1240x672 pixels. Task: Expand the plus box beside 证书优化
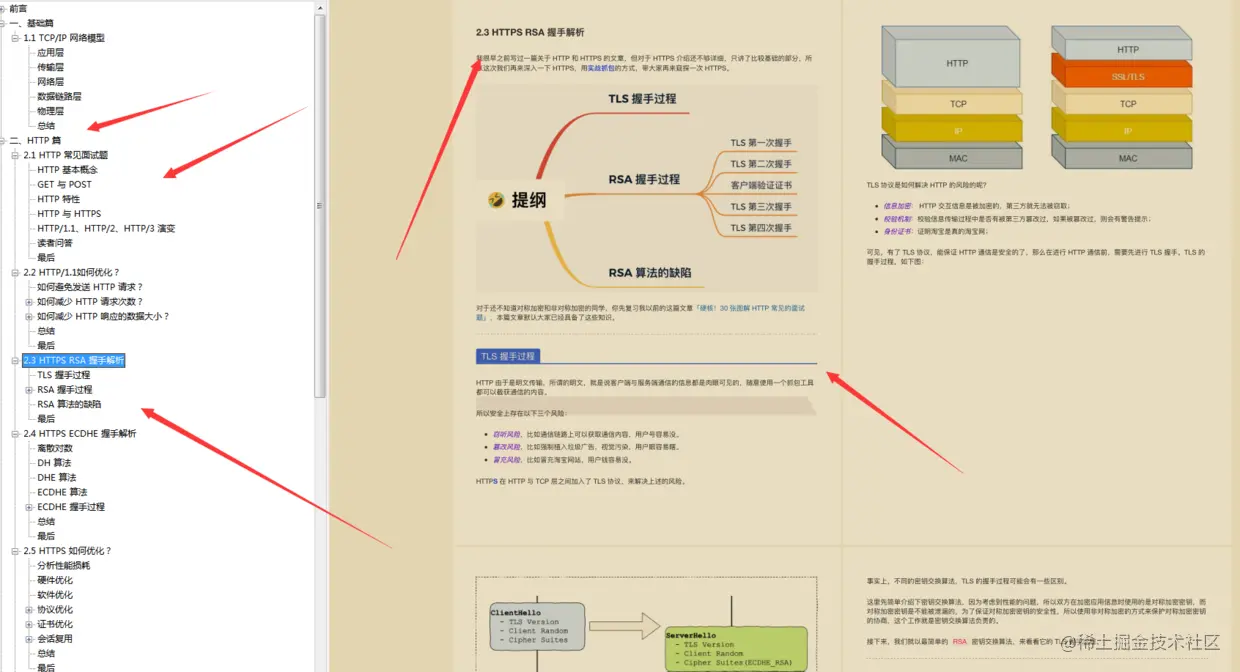29,624
